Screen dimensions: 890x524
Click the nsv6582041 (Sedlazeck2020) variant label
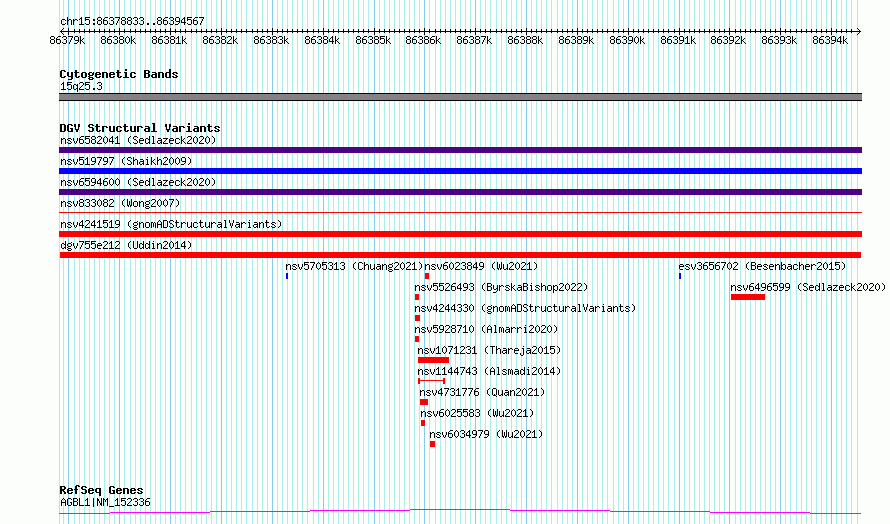click(x=138, y=140)
